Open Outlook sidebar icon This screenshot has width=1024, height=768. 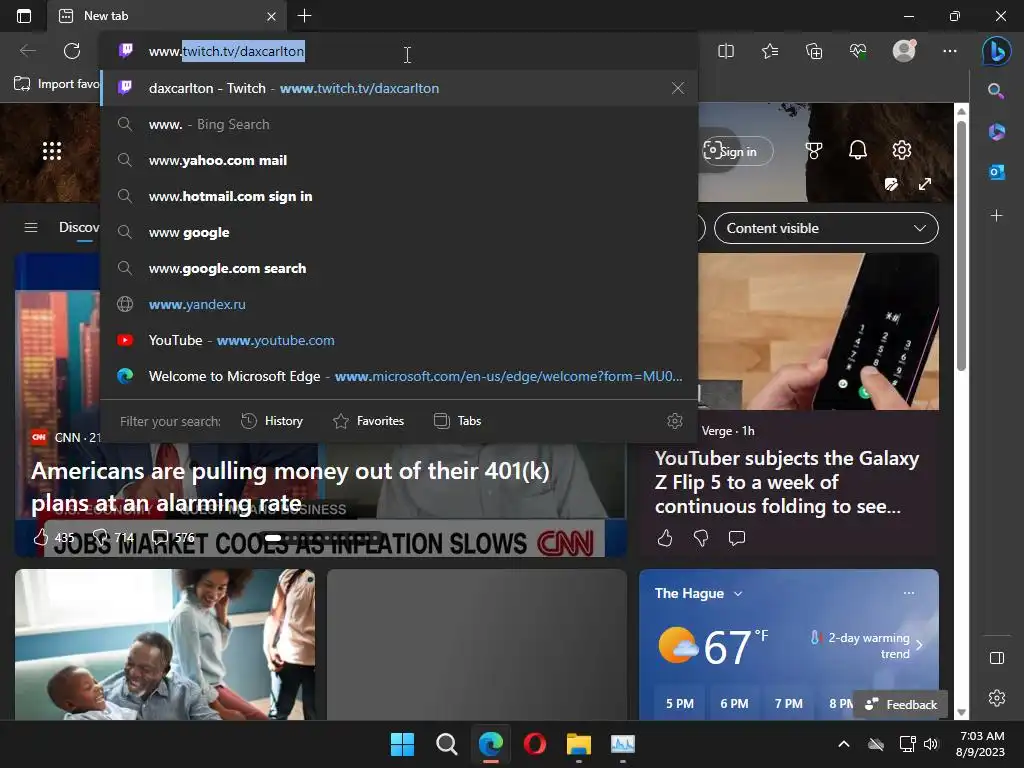tap(997, 172)
